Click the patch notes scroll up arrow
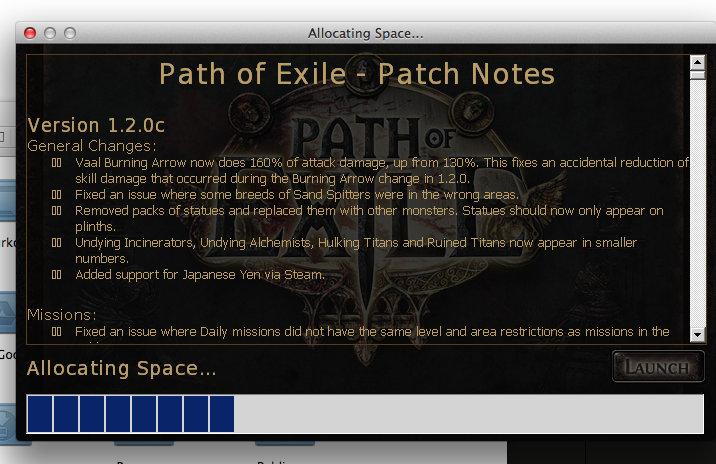Viewport: 716px width, 464px height. [x=697, y=62]
